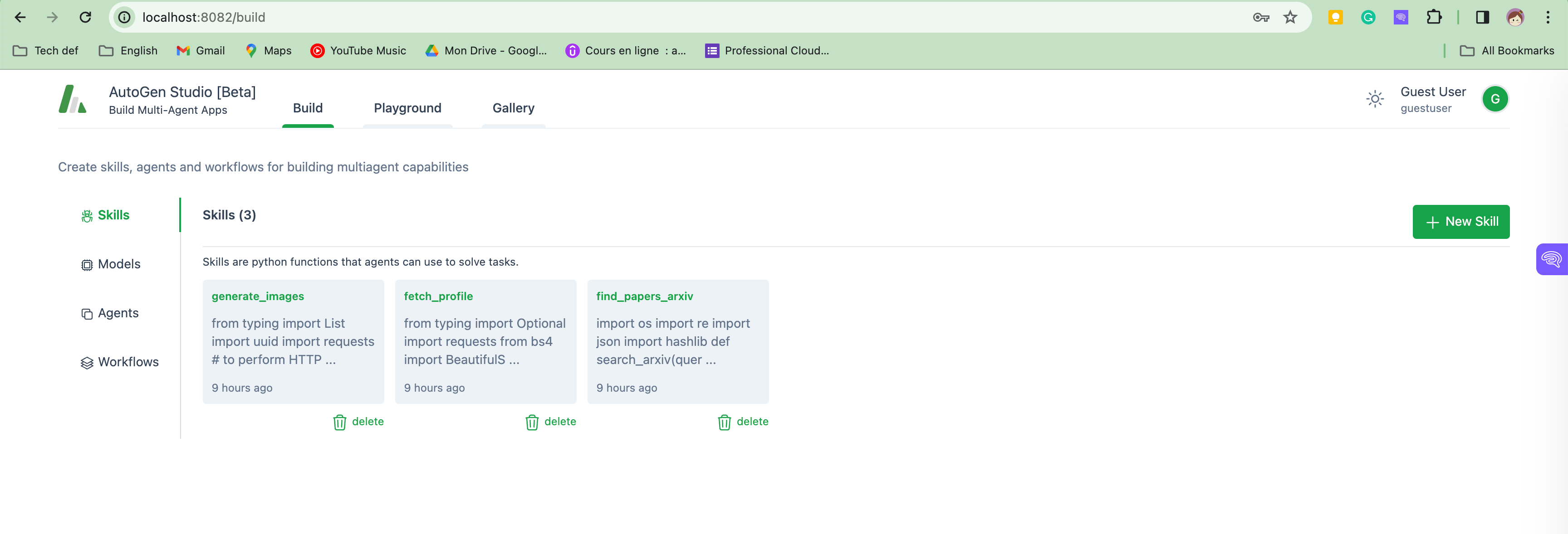Delete the generate_images skill
The image size is (1568, 534).
pyautogui.click(x=358, y=422)
